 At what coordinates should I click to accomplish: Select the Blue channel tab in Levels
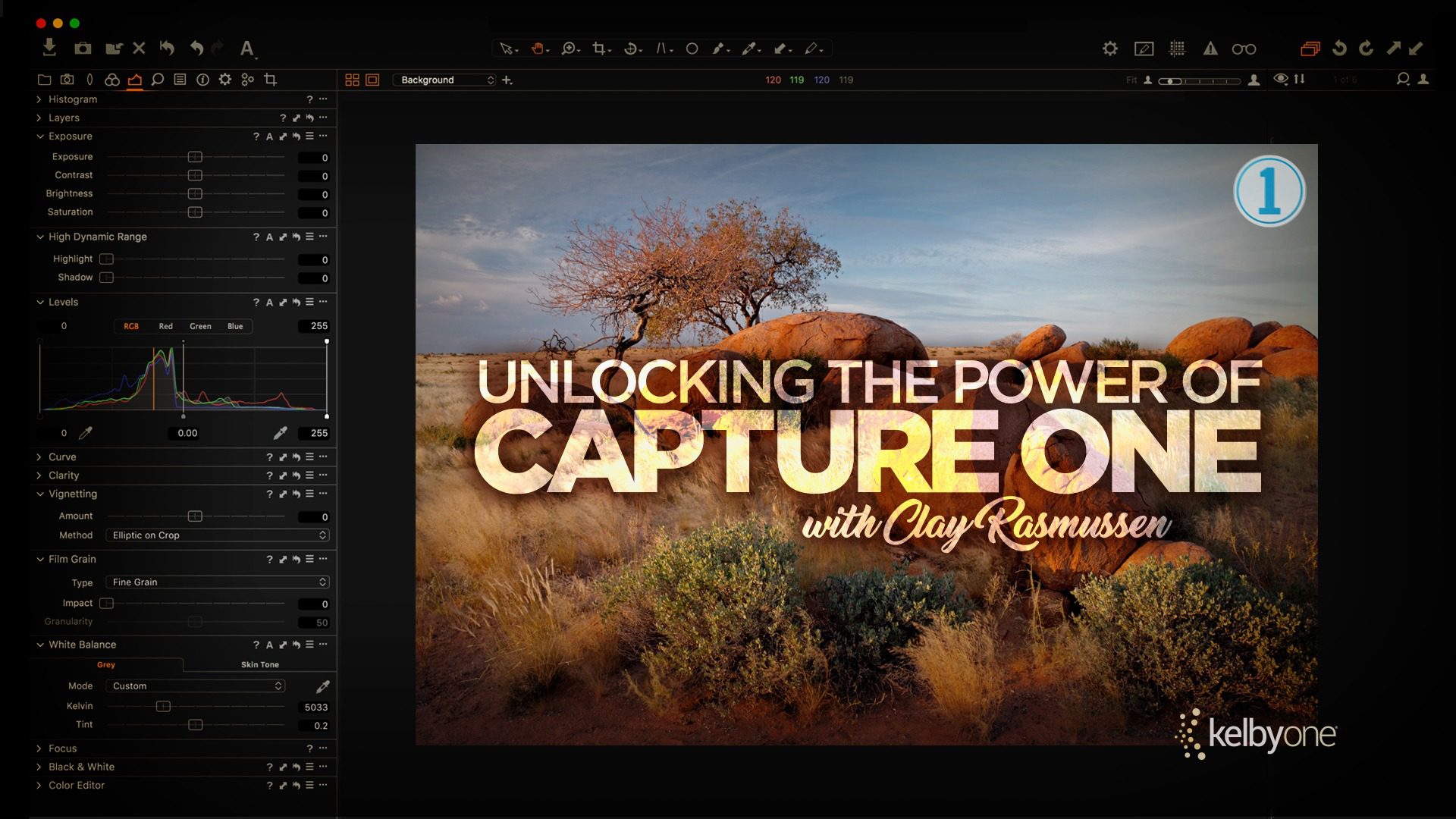point(235,326)
